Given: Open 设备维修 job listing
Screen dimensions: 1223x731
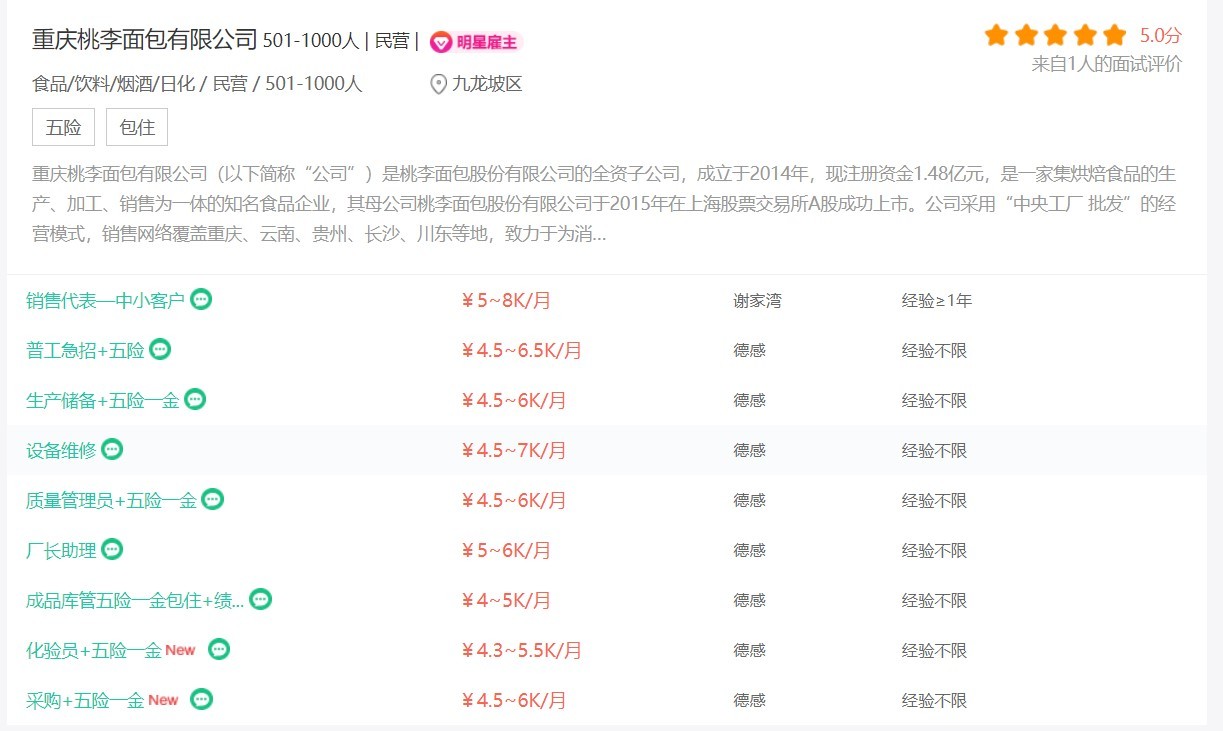Looking at the screenshot, I should point(61,450).
